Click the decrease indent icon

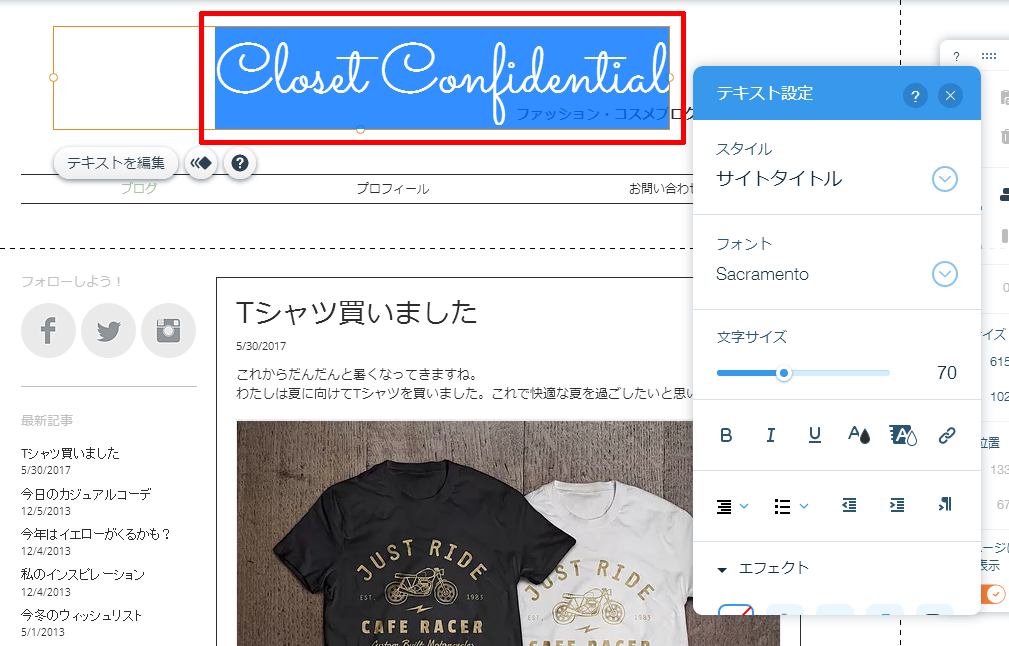coord(849,505)
